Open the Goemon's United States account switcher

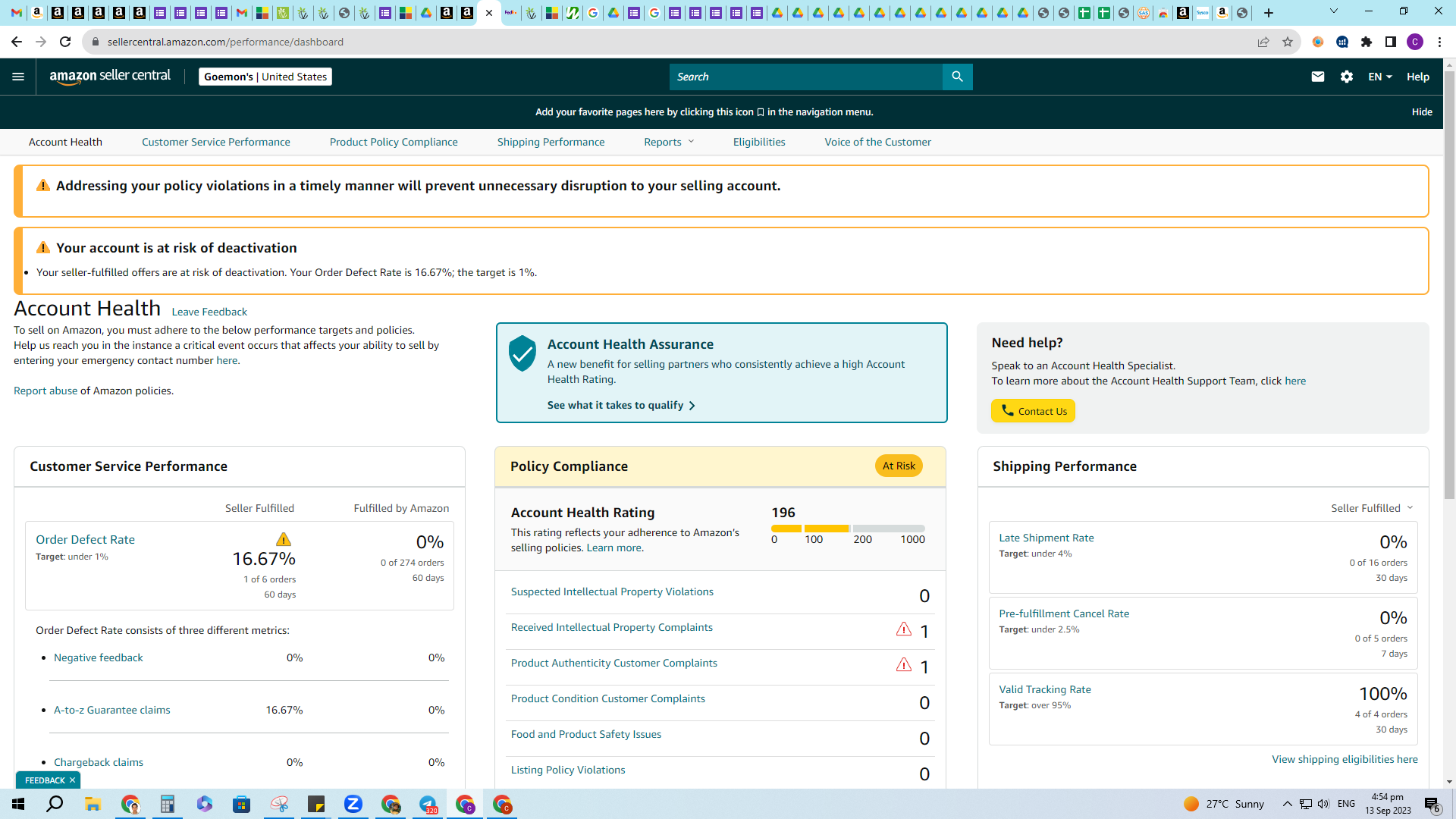[265, 77]
